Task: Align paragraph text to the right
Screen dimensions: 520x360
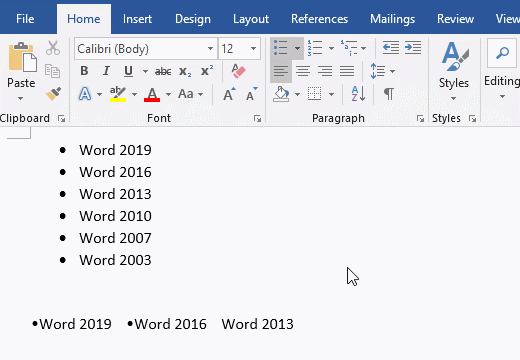Action: [x=325, y=71]
